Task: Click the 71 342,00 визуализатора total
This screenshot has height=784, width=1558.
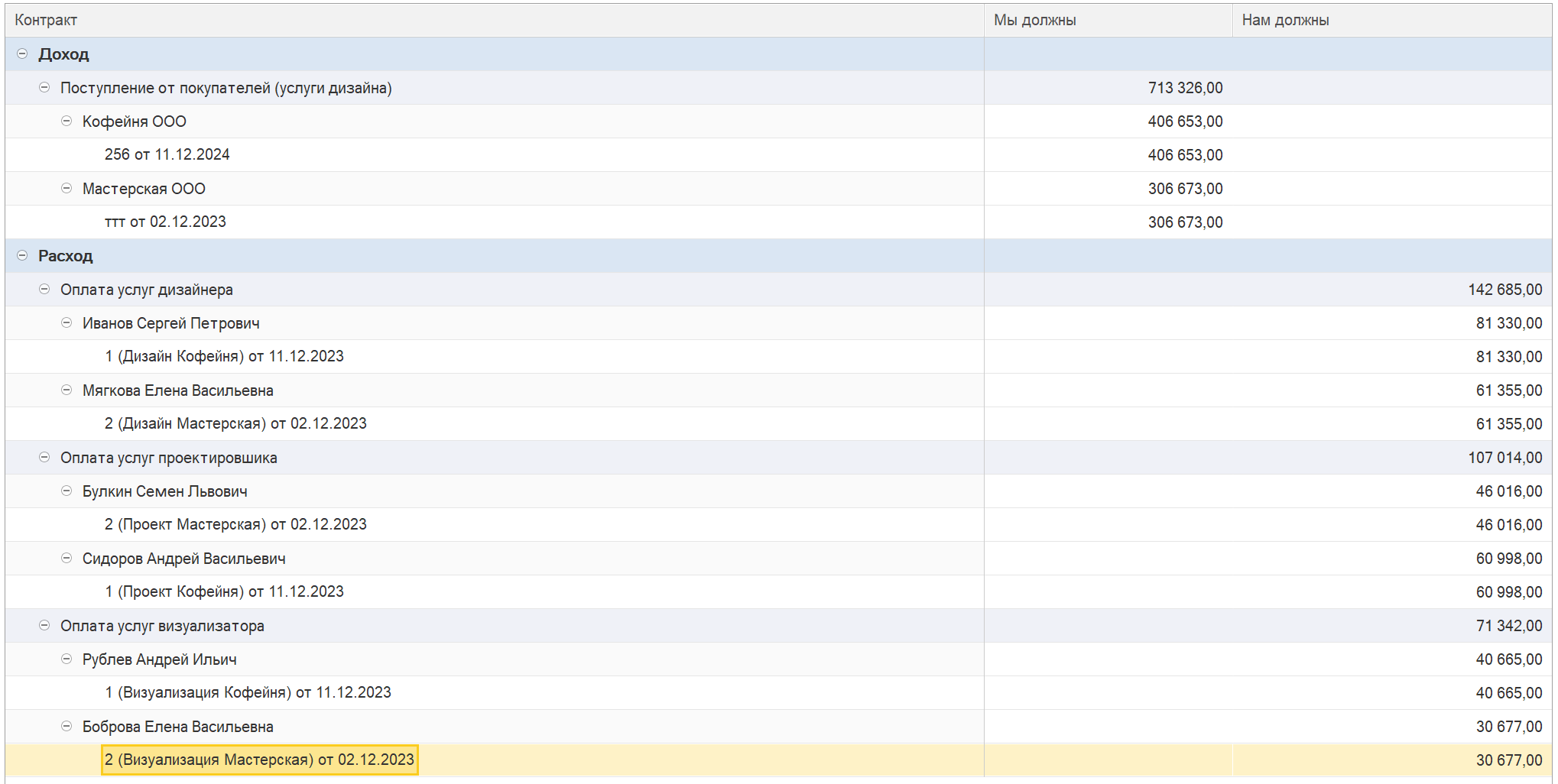Action: (x=1508, y=626)
